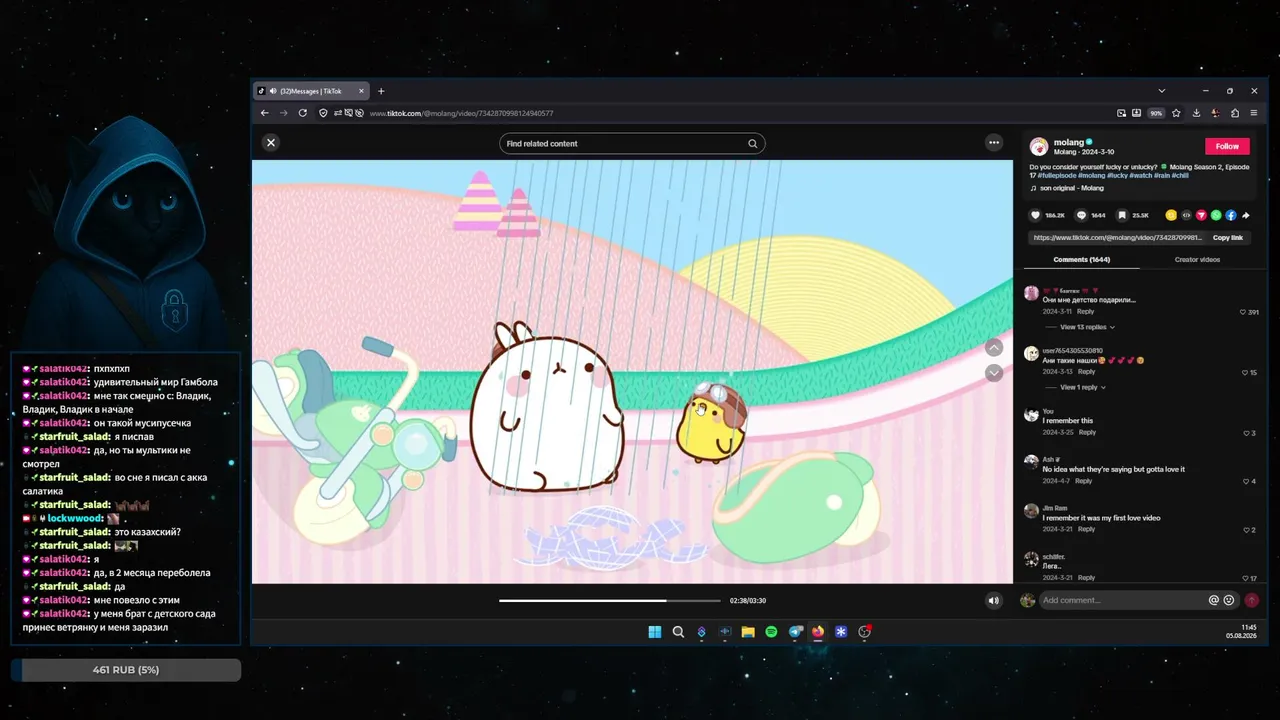Click the shield tracking protection icon

(x=323, y=113)
